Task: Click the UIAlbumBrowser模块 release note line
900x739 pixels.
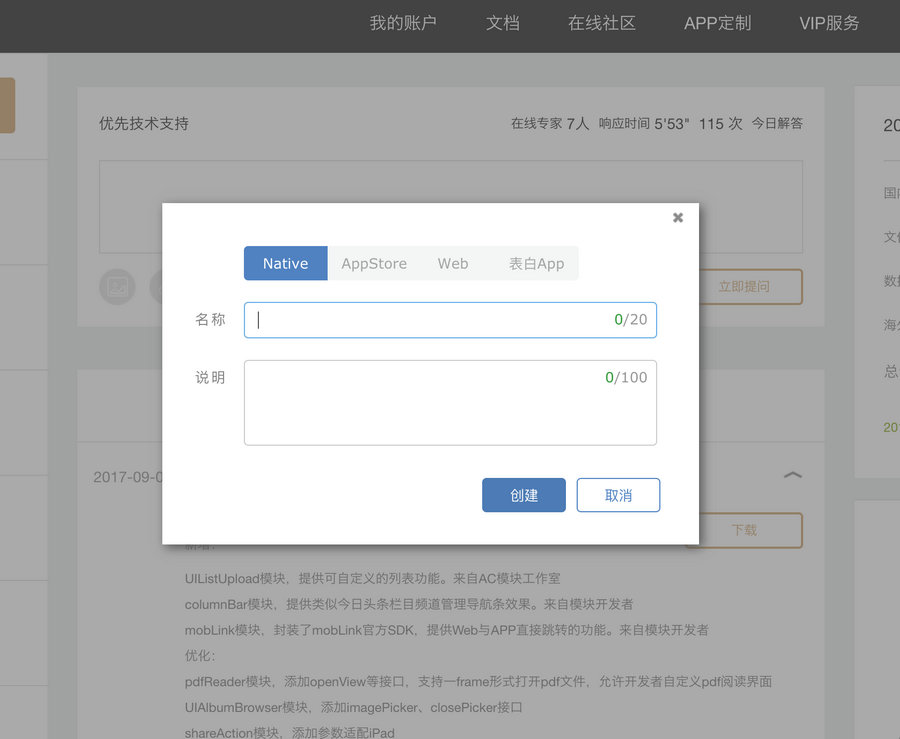Action: (x=353, y=707)
